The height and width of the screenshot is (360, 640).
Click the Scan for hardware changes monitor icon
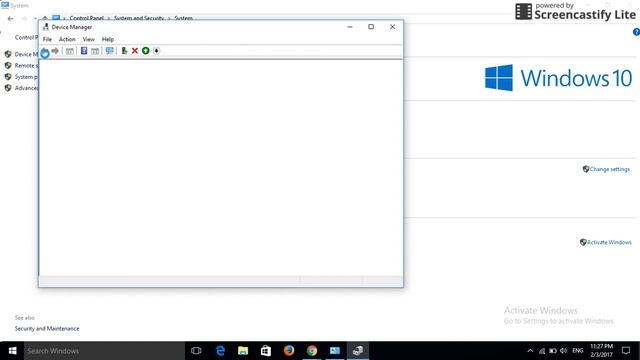pos(109,51)
